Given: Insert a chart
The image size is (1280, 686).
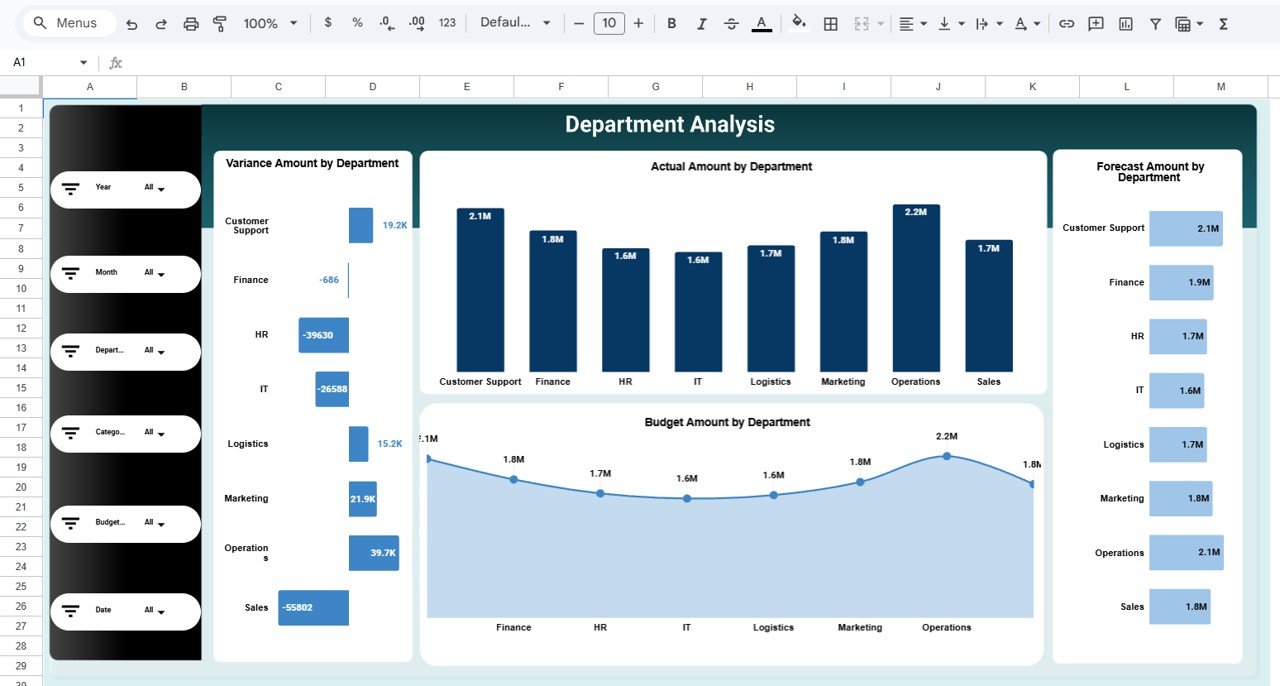Looking at the screenshot, I should tap(1125, 22).
